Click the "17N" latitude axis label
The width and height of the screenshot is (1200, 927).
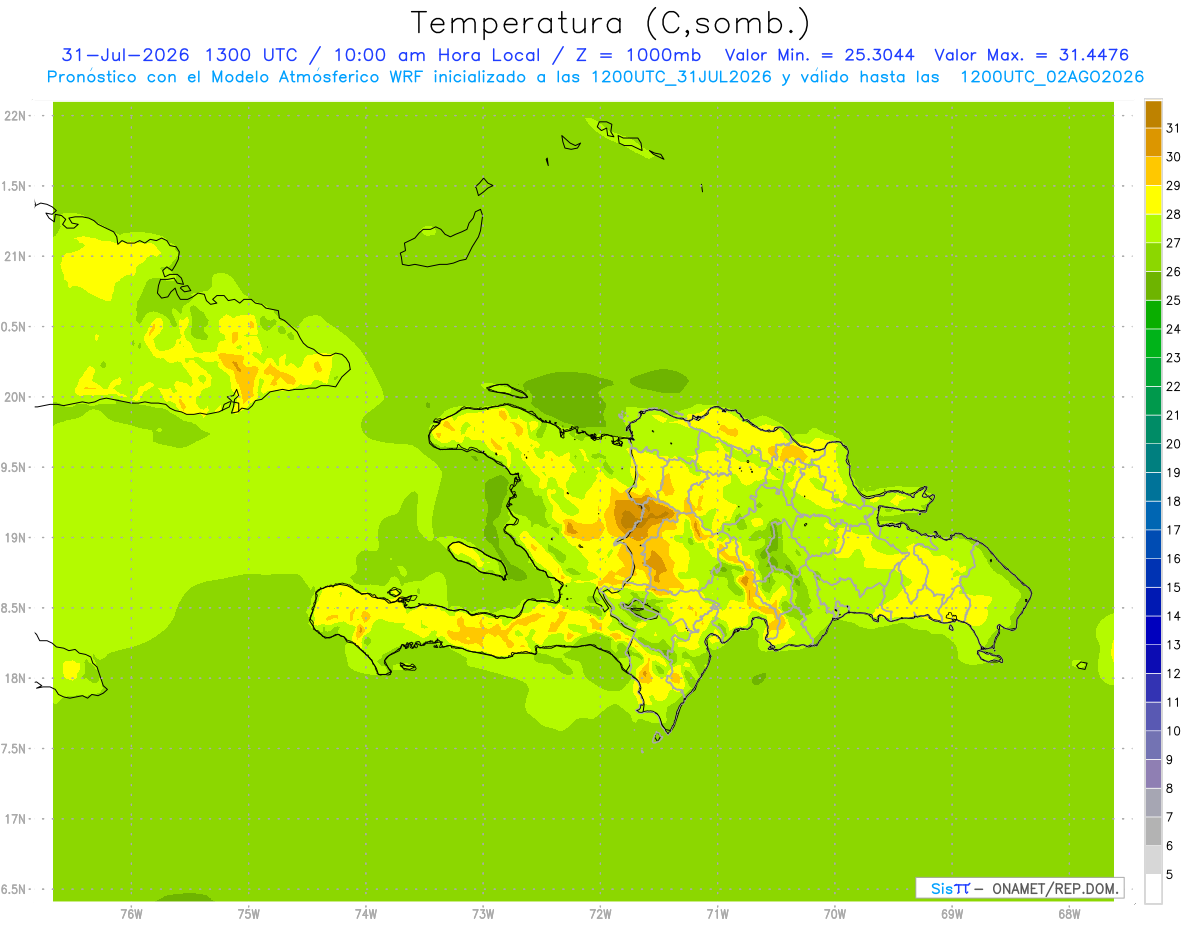click(x=15, y=819)
